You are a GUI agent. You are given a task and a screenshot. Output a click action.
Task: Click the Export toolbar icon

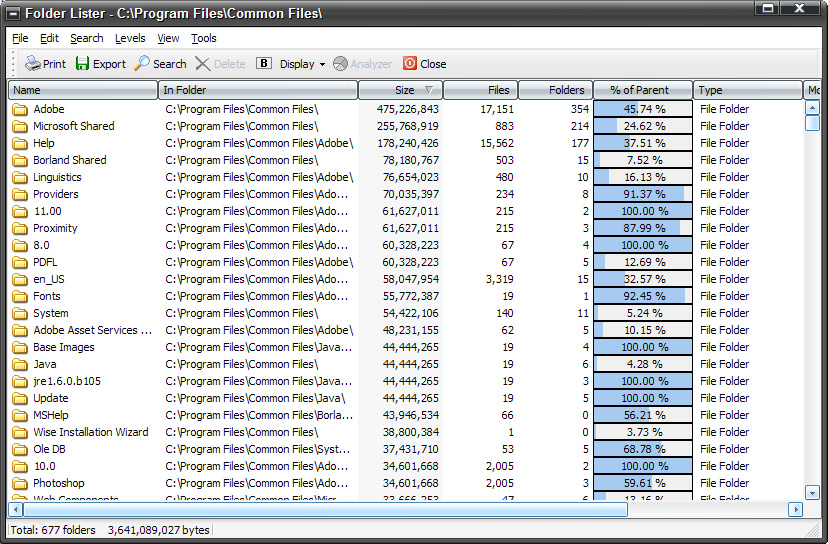point(83,64)
